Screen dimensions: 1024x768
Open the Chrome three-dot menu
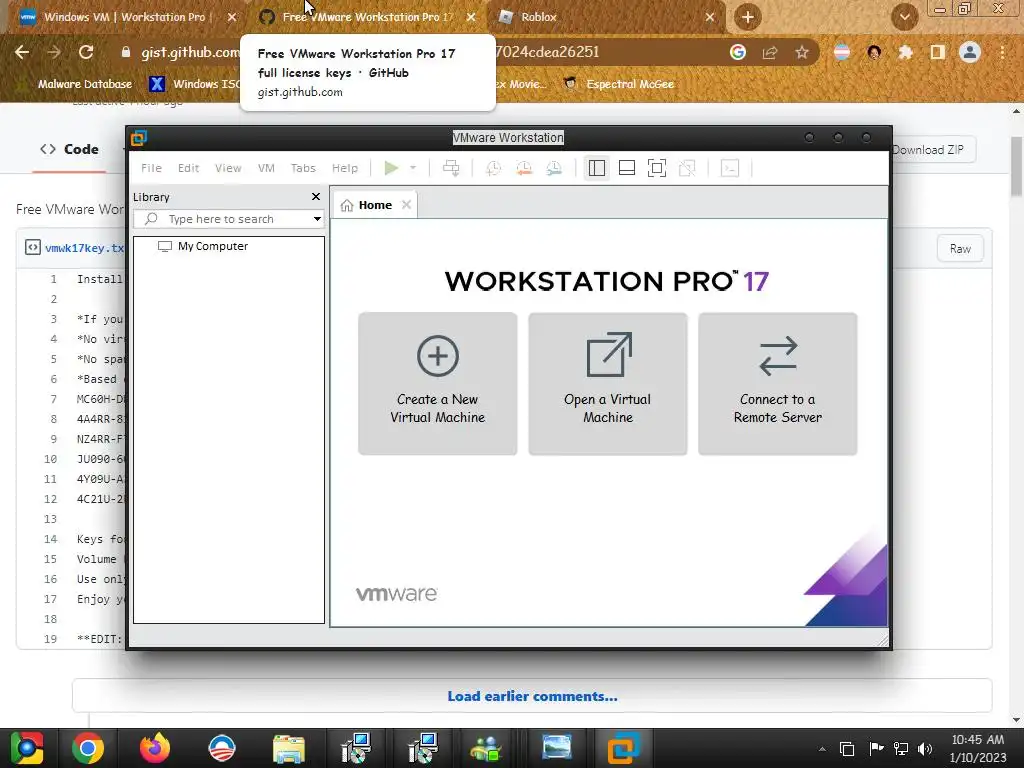tap(1002, 52)
